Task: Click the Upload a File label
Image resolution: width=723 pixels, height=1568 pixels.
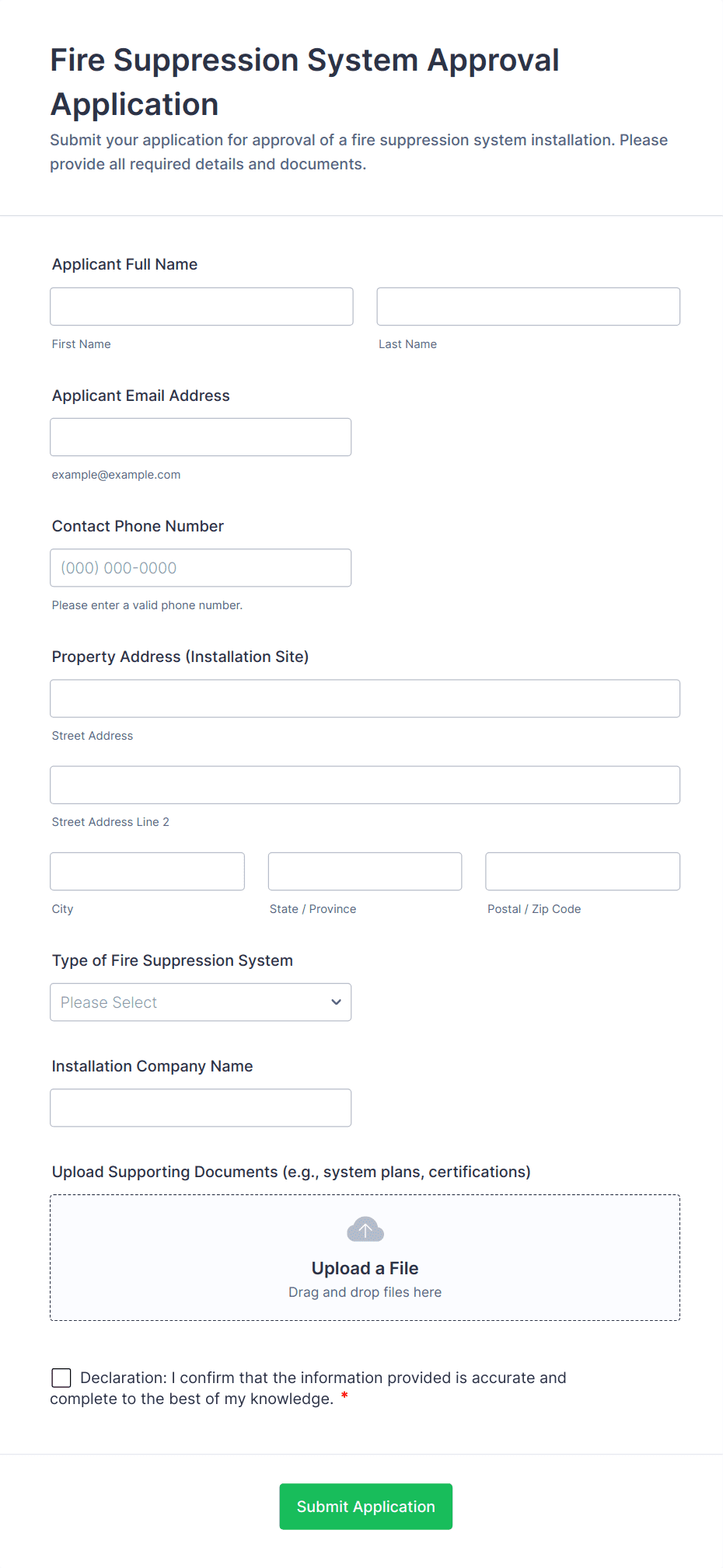Action: [365, 1267]
